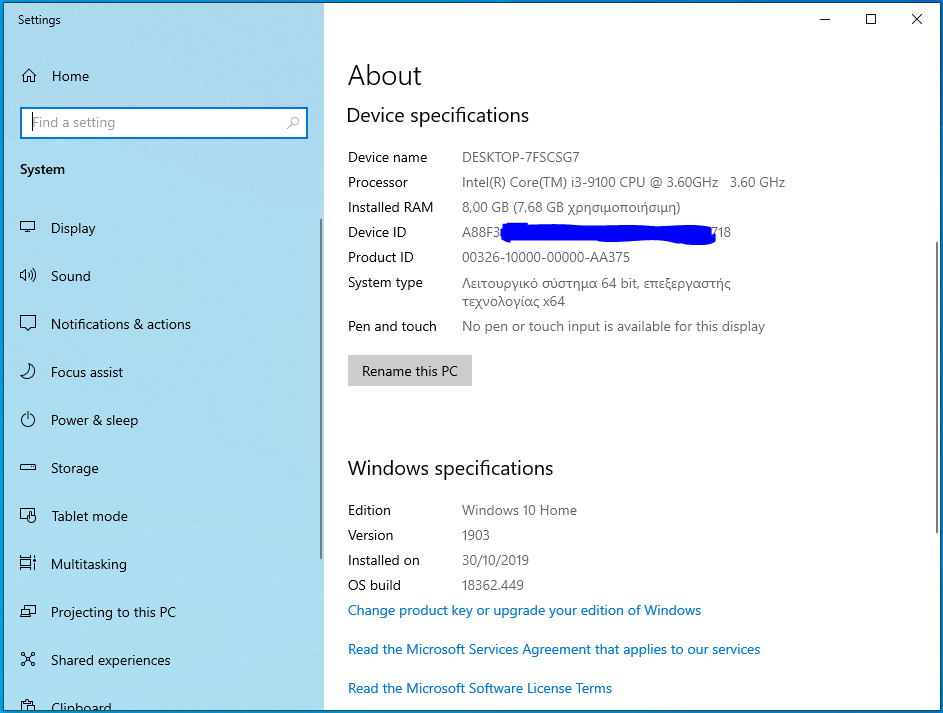Click the Home house icon
Viewport: 943px width, 713px height.
(x=29, y=76)
